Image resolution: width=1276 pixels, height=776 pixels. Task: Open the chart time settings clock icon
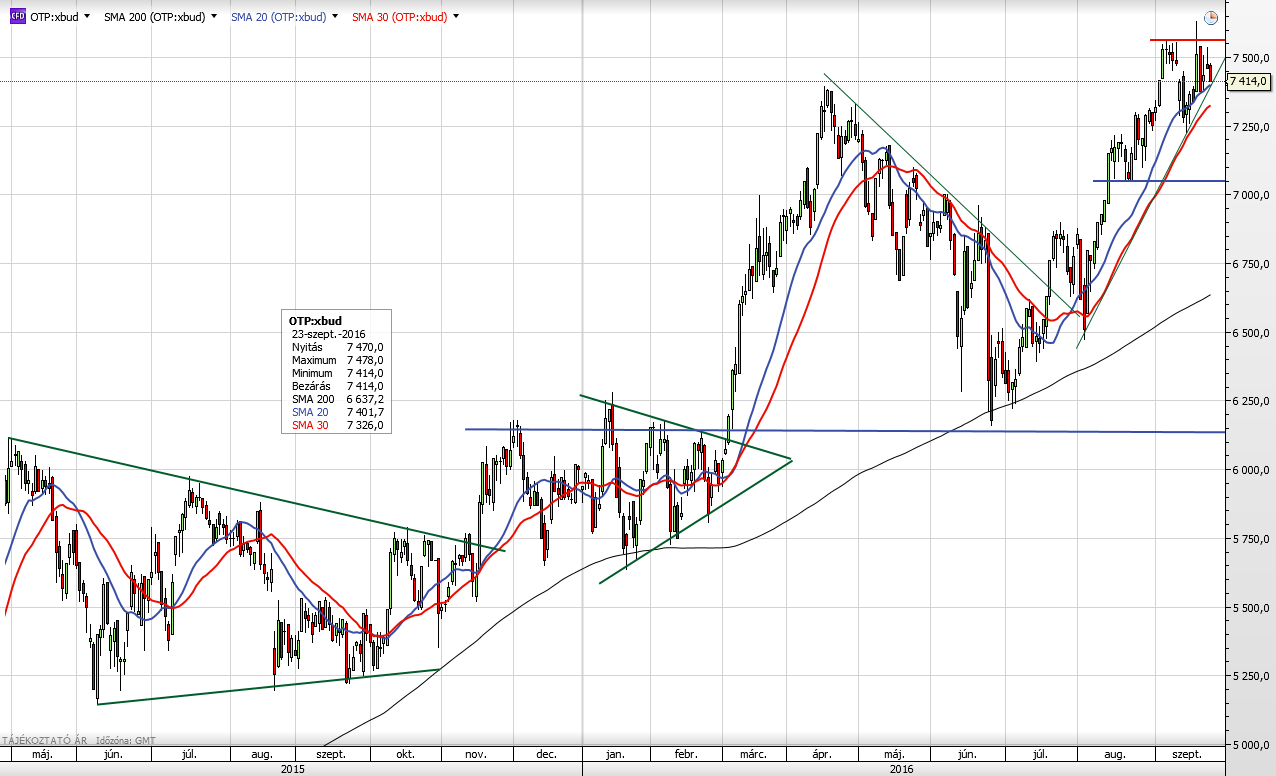tap(1211, 17)
